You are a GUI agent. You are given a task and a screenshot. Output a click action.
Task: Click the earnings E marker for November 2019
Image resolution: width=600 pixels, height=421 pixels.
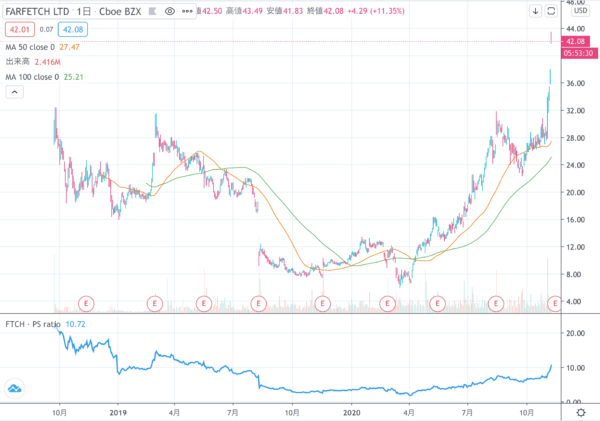pyautogui.click(x=322, y=304)
